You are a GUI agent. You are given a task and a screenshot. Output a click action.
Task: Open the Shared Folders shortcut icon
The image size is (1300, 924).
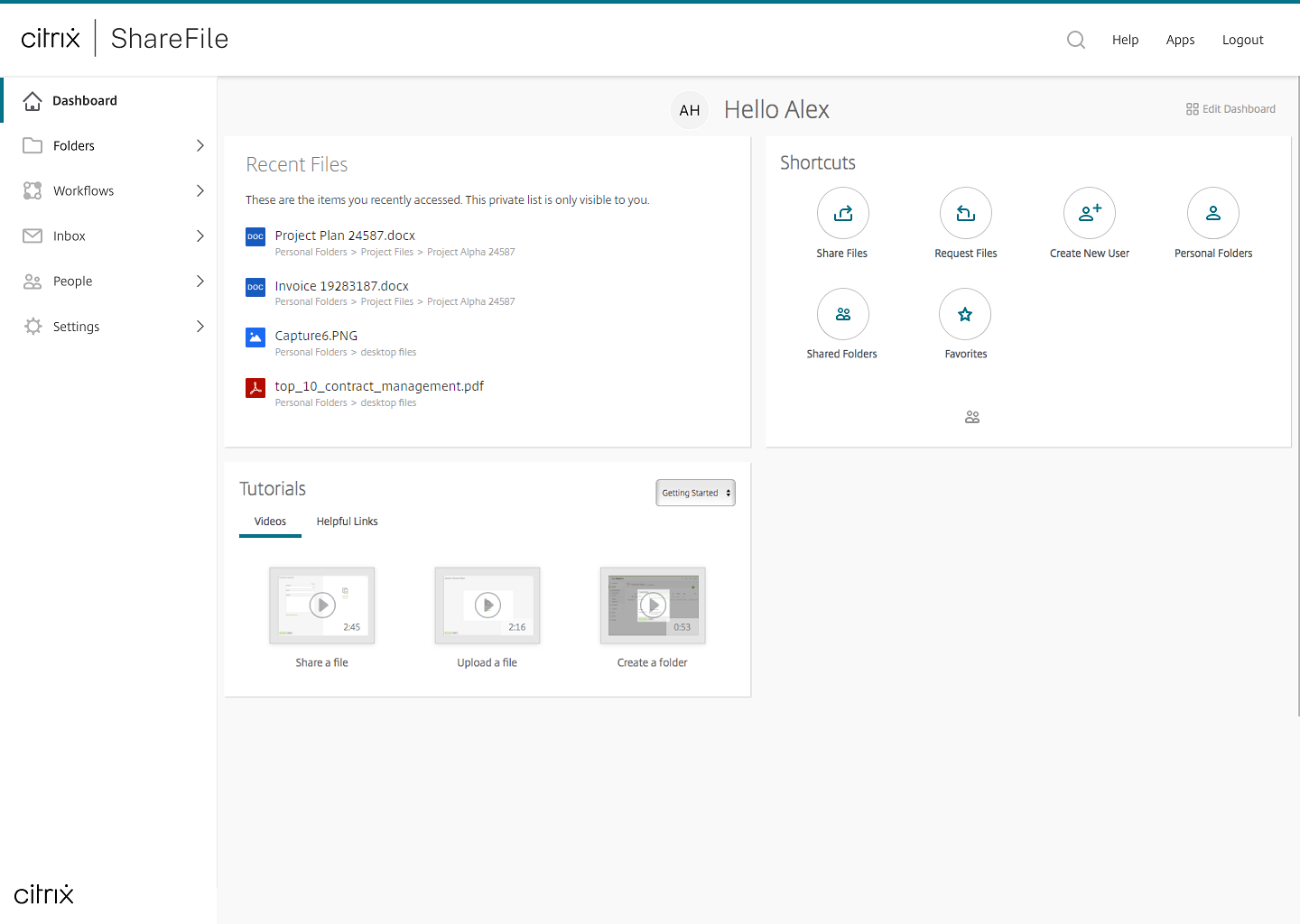tap(842, 314)
